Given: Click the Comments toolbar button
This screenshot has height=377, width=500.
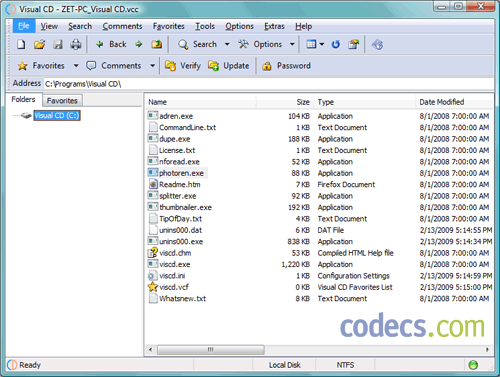Looking at the screenshot, I should pos(114,66).
